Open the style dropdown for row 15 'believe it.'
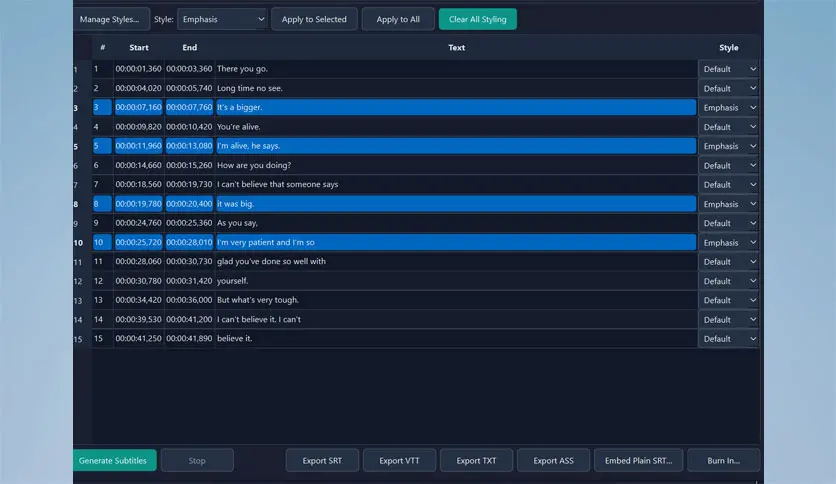 [729, 339]
